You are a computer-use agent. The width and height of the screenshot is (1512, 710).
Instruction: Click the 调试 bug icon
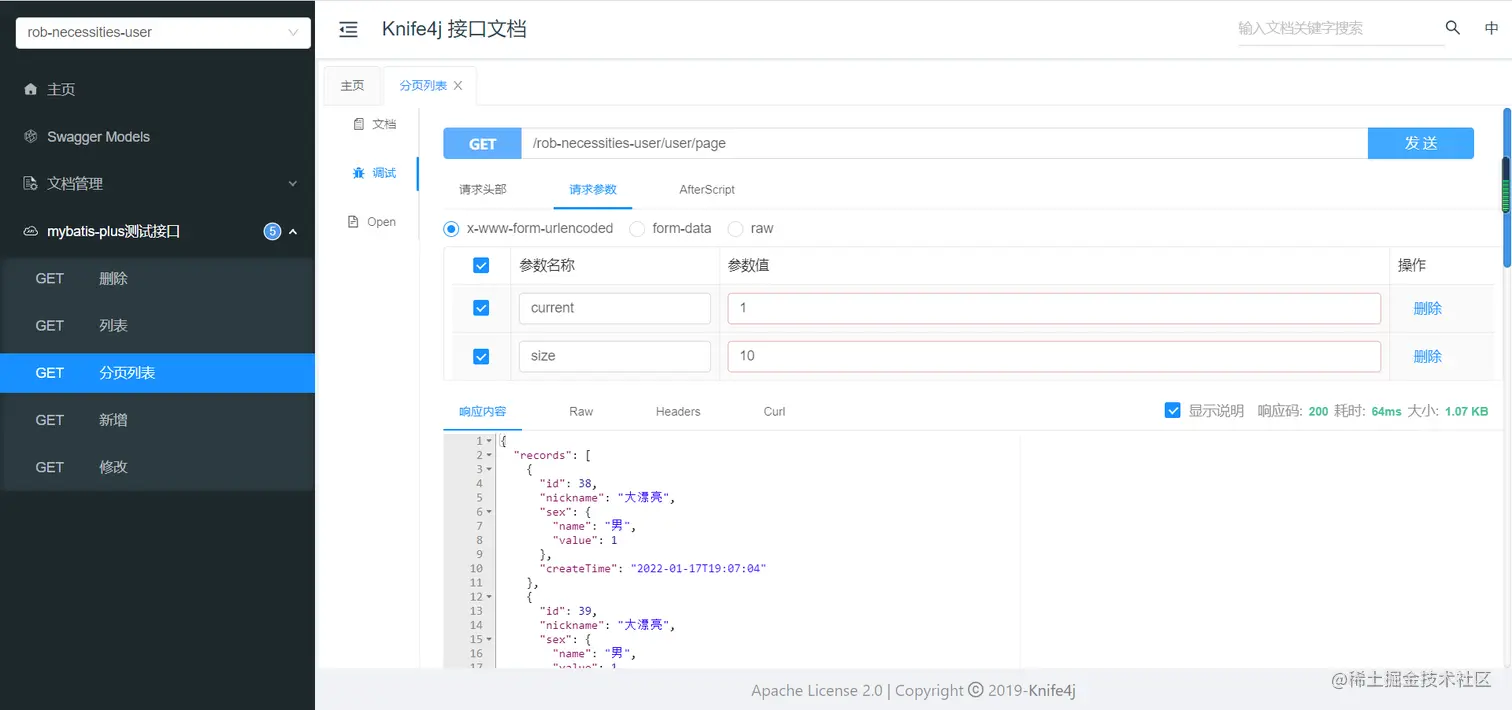(x=359, y=173)
